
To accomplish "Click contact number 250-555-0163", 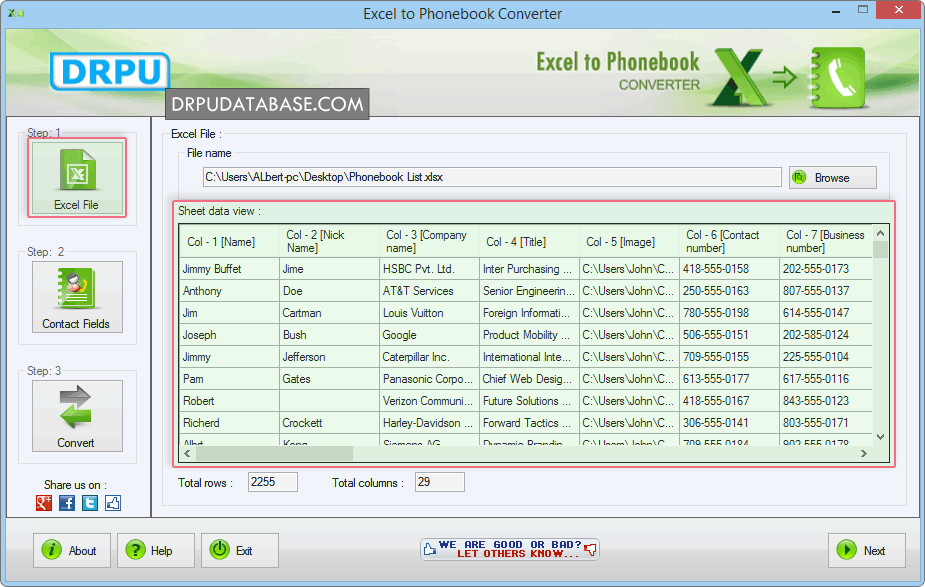I will (x=729, y=291).
